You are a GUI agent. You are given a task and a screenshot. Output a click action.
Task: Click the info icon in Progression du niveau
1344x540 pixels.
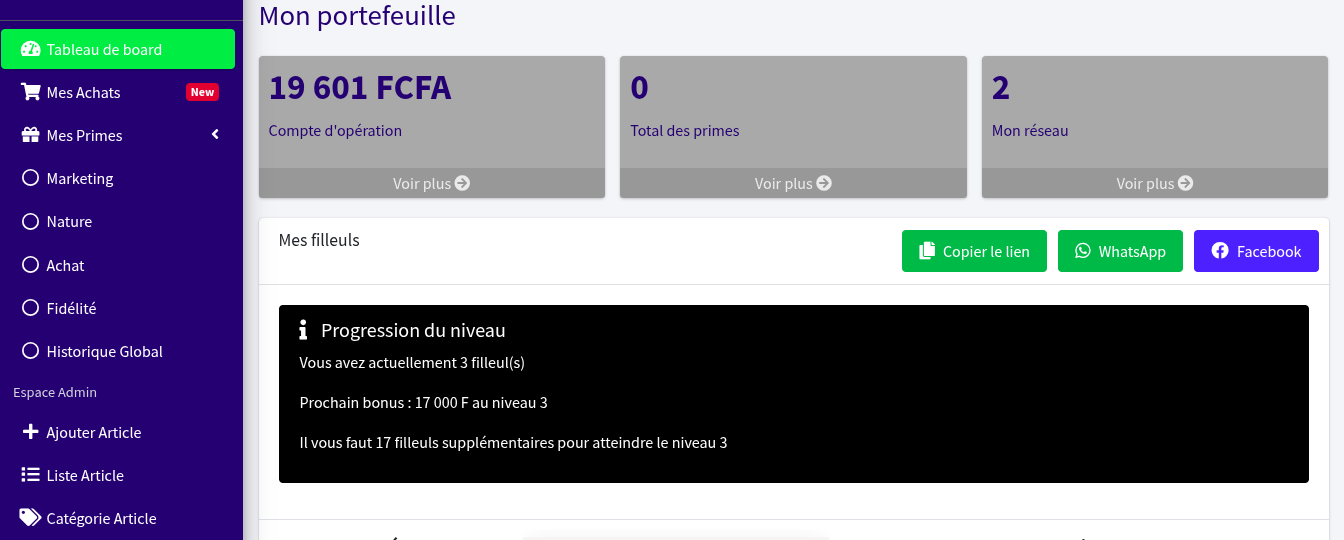click(x=303, y=330)
